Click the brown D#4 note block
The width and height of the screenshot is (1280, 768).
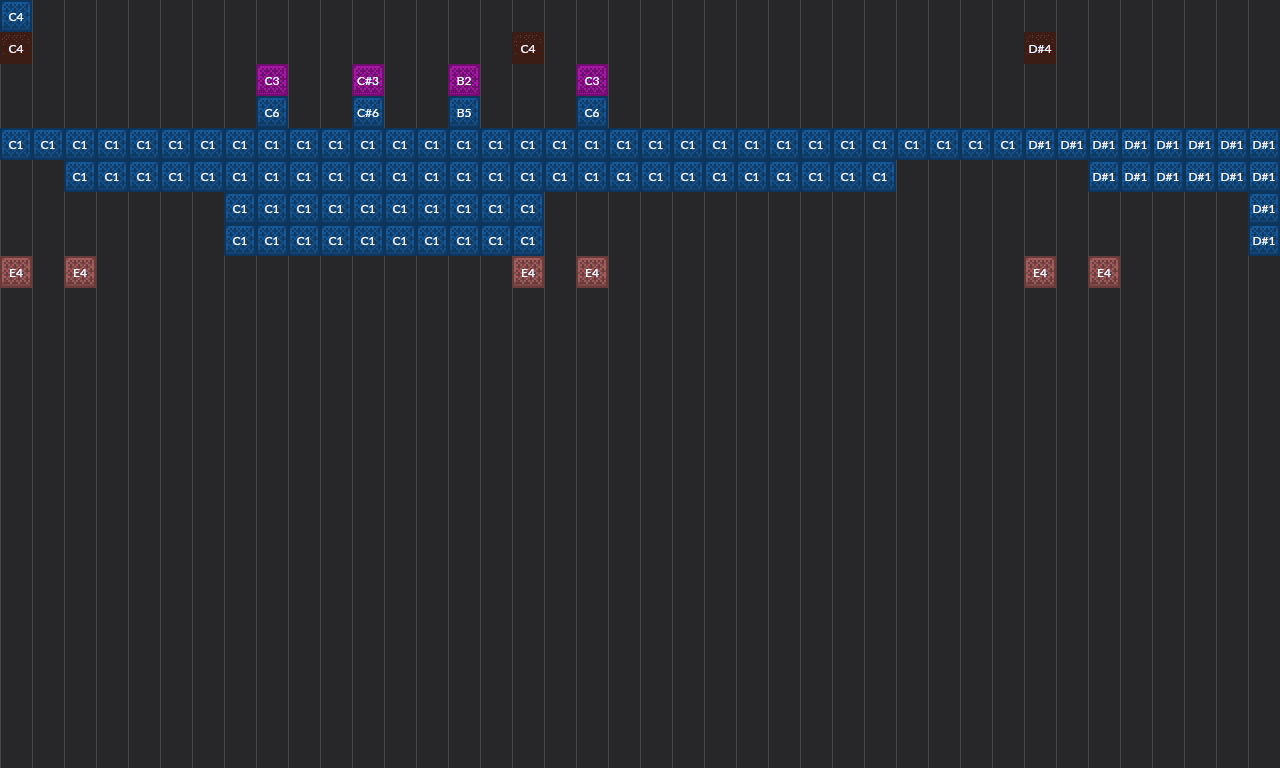pyautogui.click(x=1040, y=49)
